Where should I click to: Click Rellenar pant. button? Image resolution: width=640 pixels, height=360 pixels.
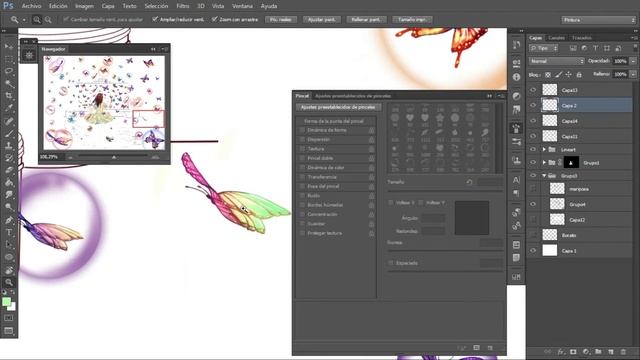pos(366,20)
